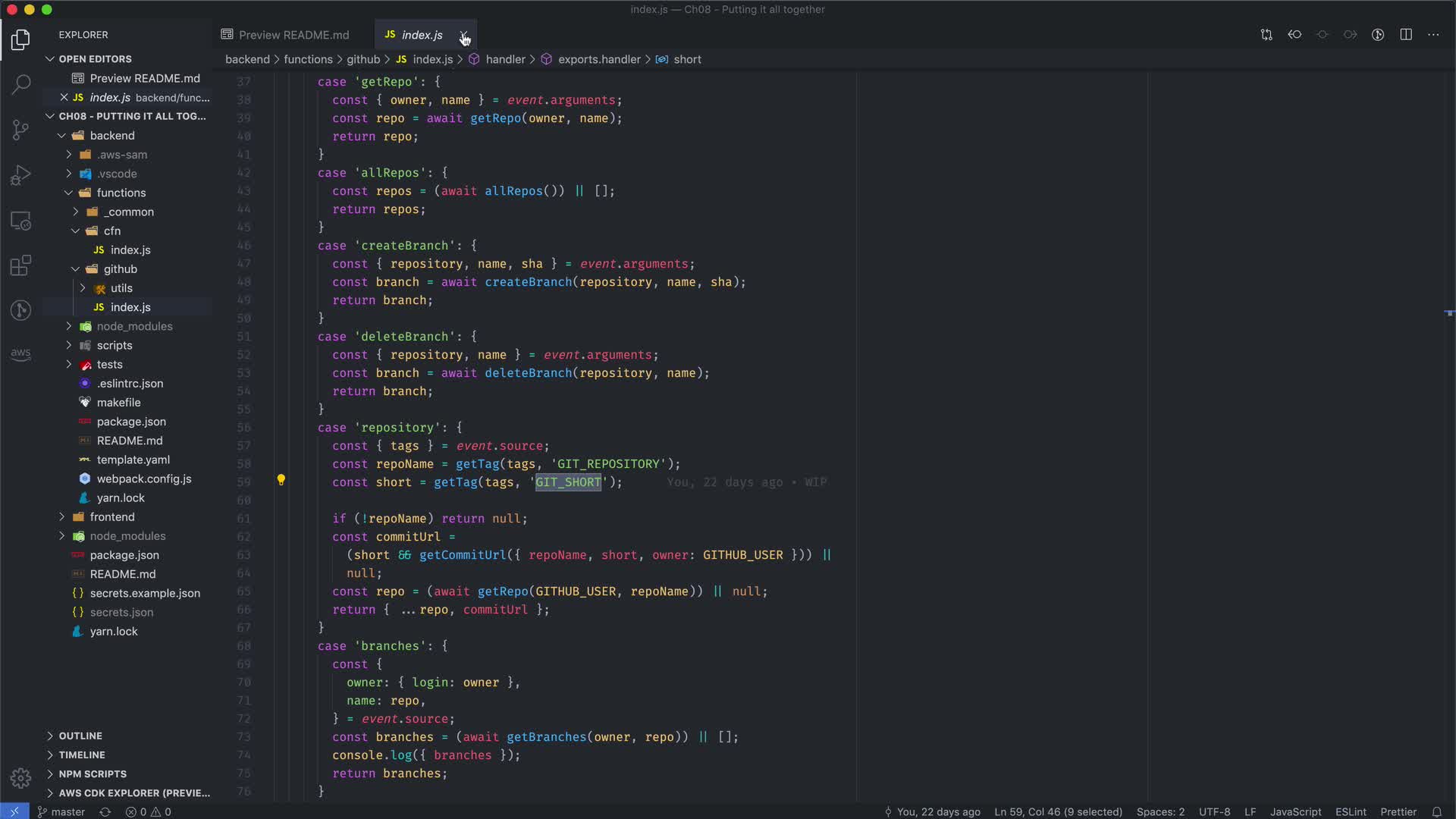1456x819 pixels.
Task: Click the lightbulb code action icon
Action: coord(281,480)
